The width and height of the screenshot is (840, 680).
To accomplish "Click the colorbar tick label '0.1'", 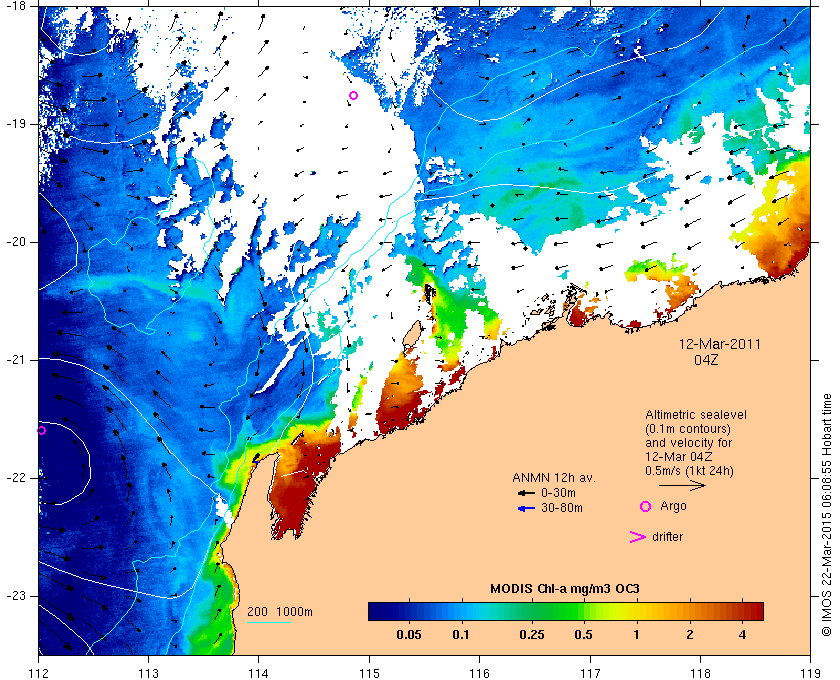I will pos(461,635).
